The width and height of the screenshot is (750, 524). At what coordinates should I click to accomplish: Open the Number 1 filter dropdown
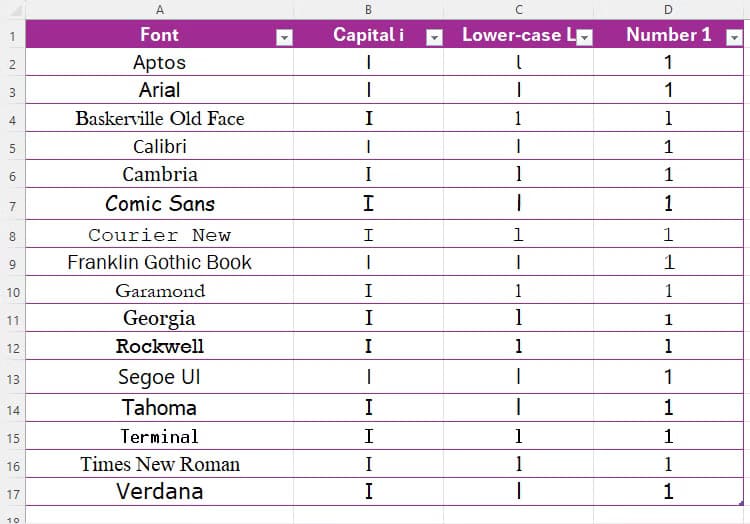tap(735, 37)
